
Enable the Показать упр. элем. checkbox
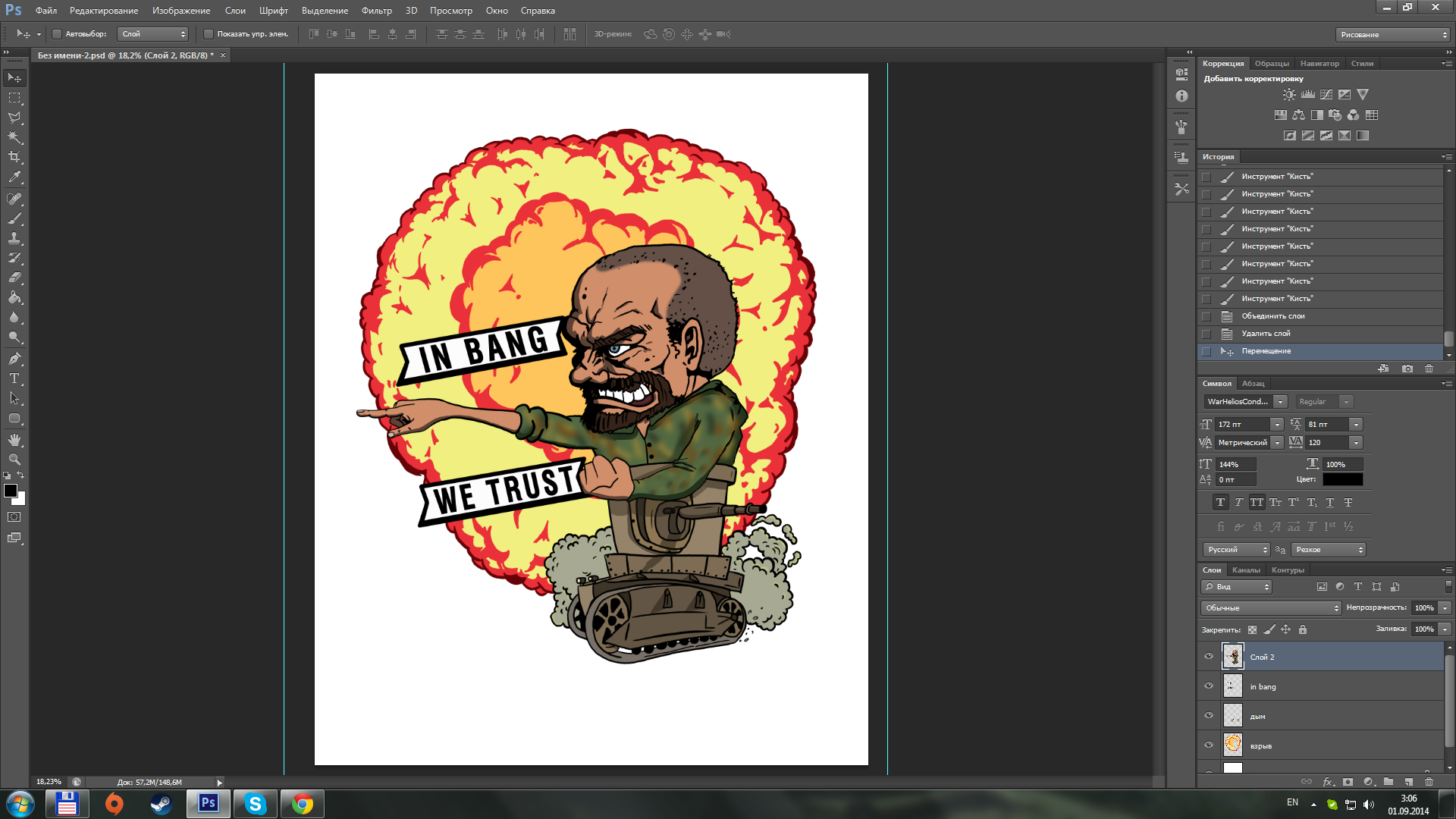[x=209, y=34]
